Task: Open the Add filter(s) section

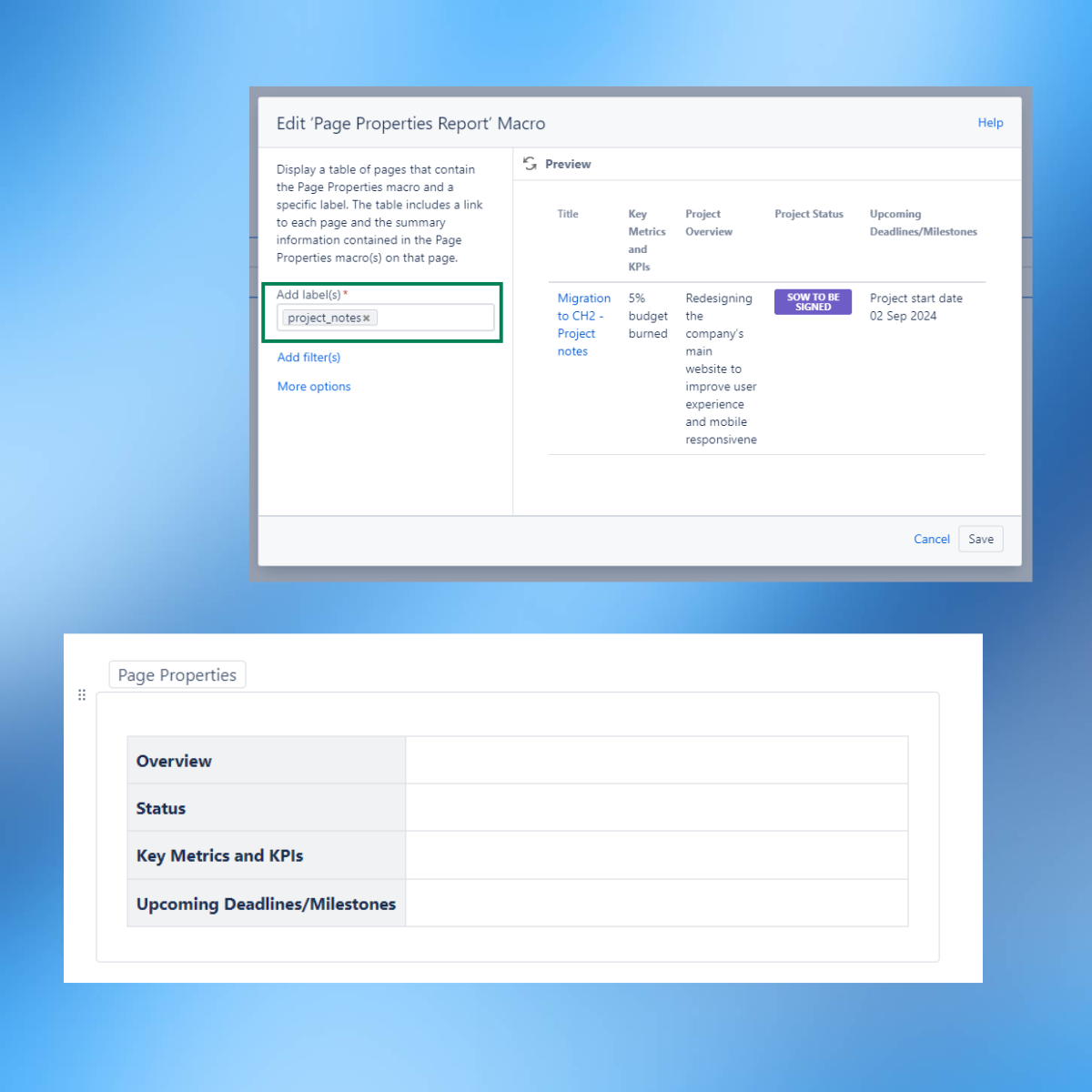Action: pos(308,357)
